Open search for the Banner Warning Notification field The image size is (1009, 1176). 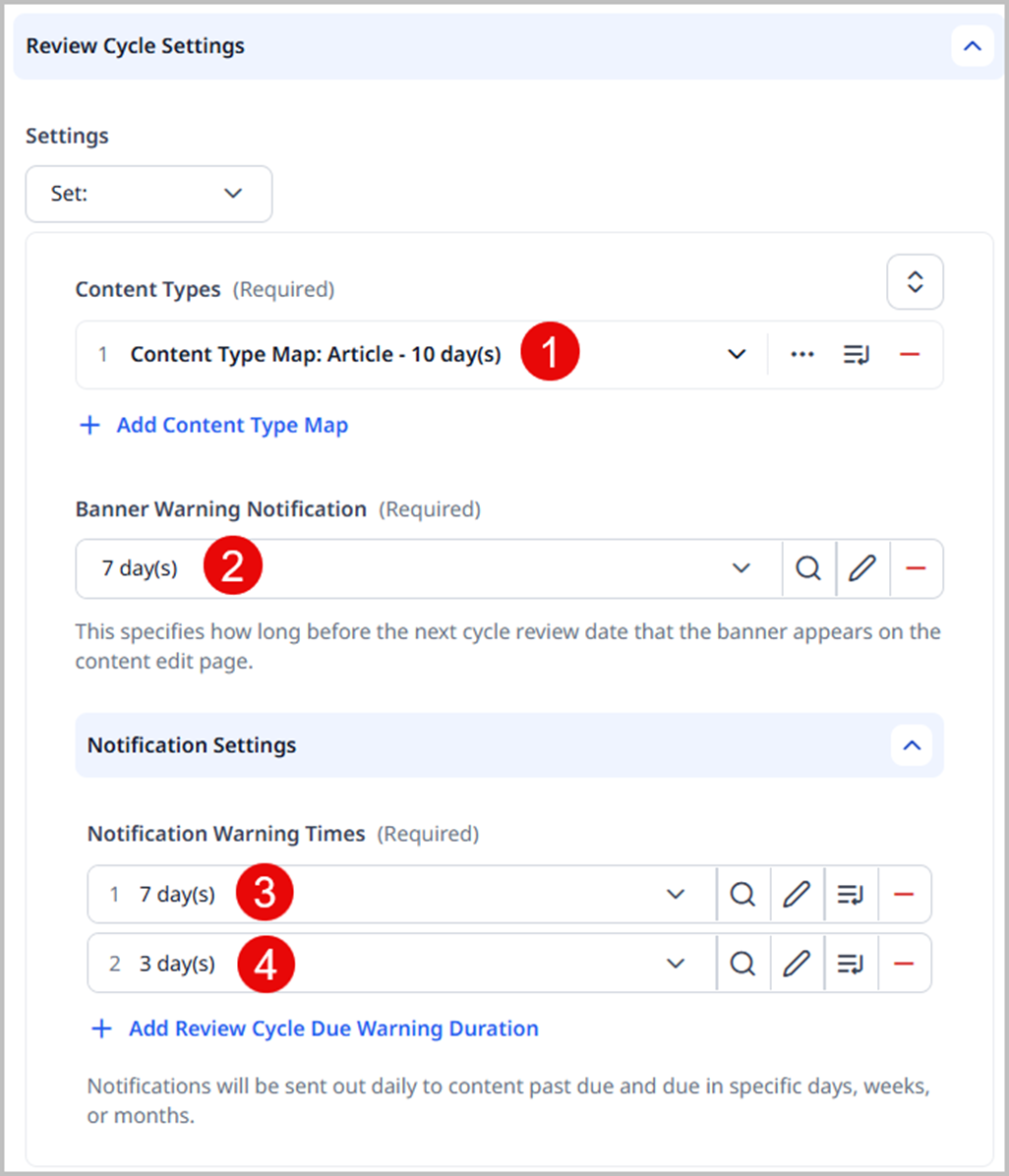(808, 568)
